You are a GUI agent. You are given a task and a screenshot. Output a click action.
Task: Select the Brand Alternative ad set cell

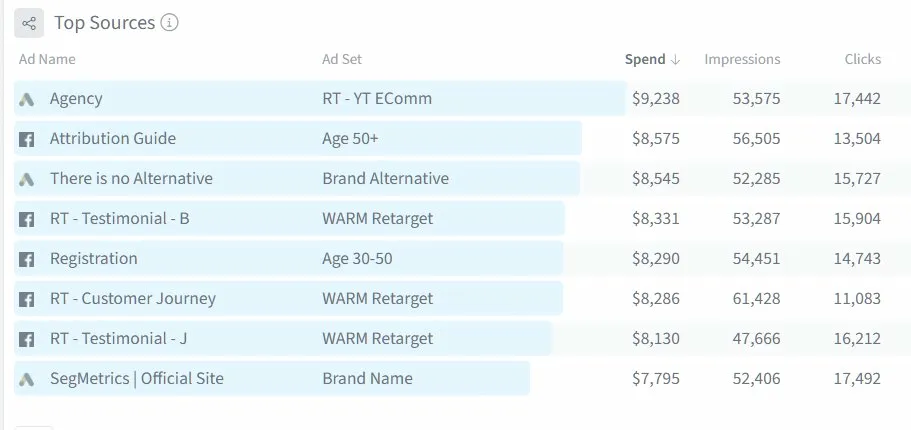click(386, 178)
